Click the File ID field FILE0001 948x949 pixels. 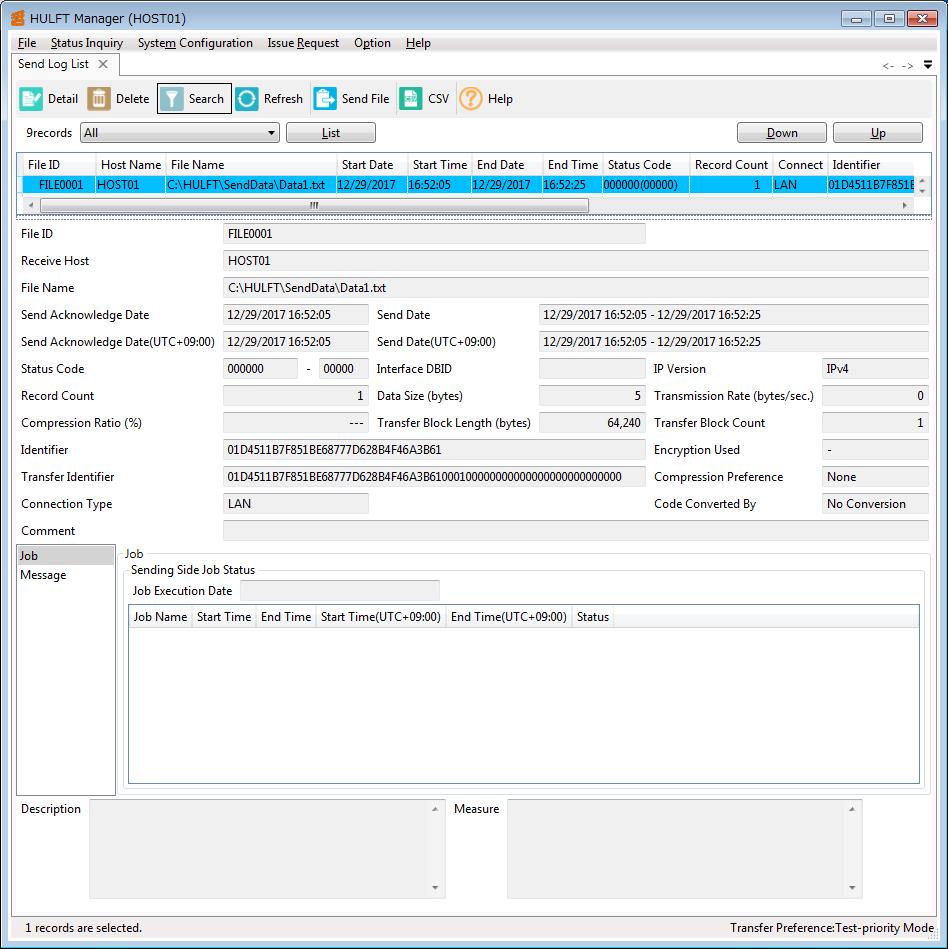click(434, 234)
